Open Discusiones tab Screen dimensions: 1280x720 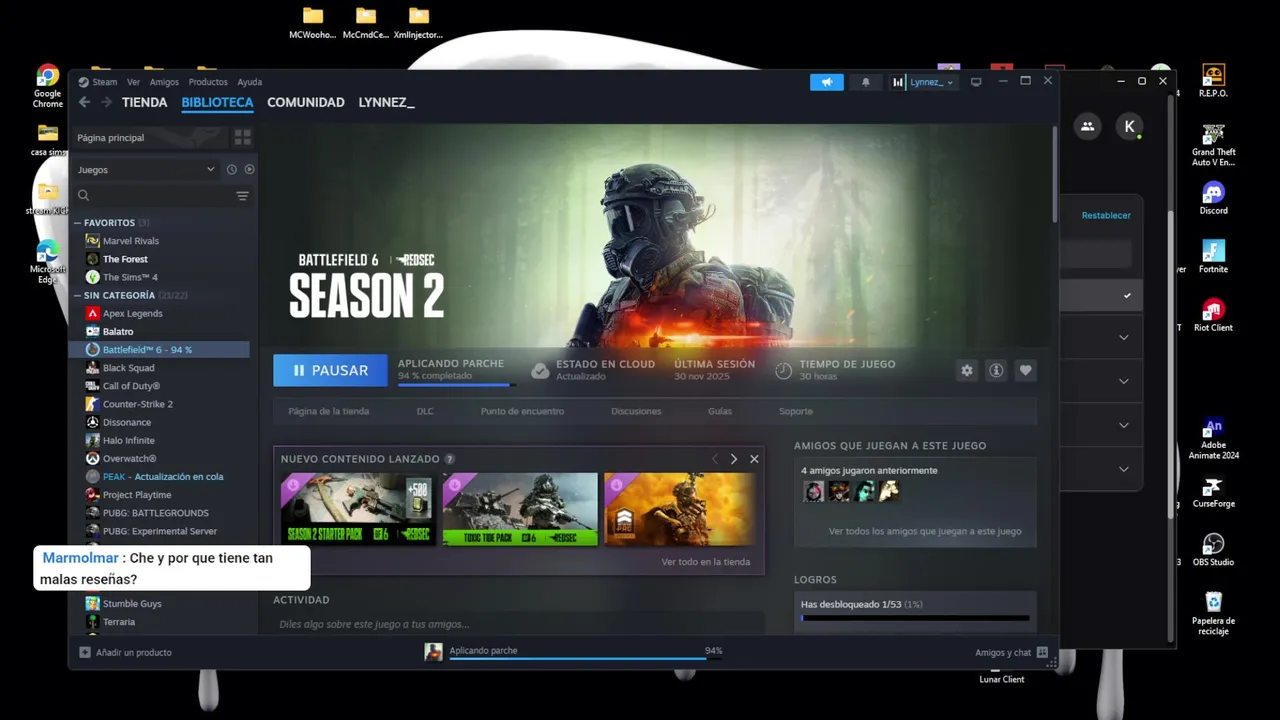pyautogui.click(x=636, y=411)
